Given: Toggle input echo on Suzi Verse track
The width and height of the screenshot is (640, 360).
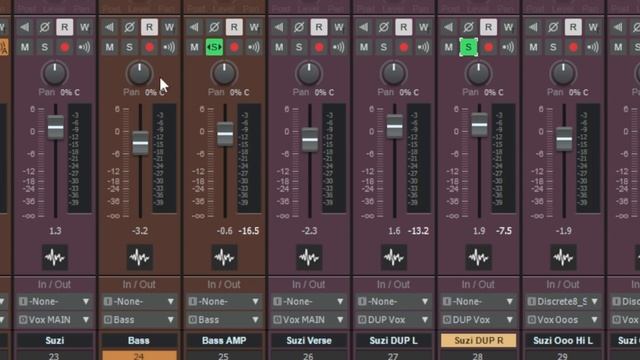Looking at the screenshot, I should pyautogui.click(x=339, y=47).
